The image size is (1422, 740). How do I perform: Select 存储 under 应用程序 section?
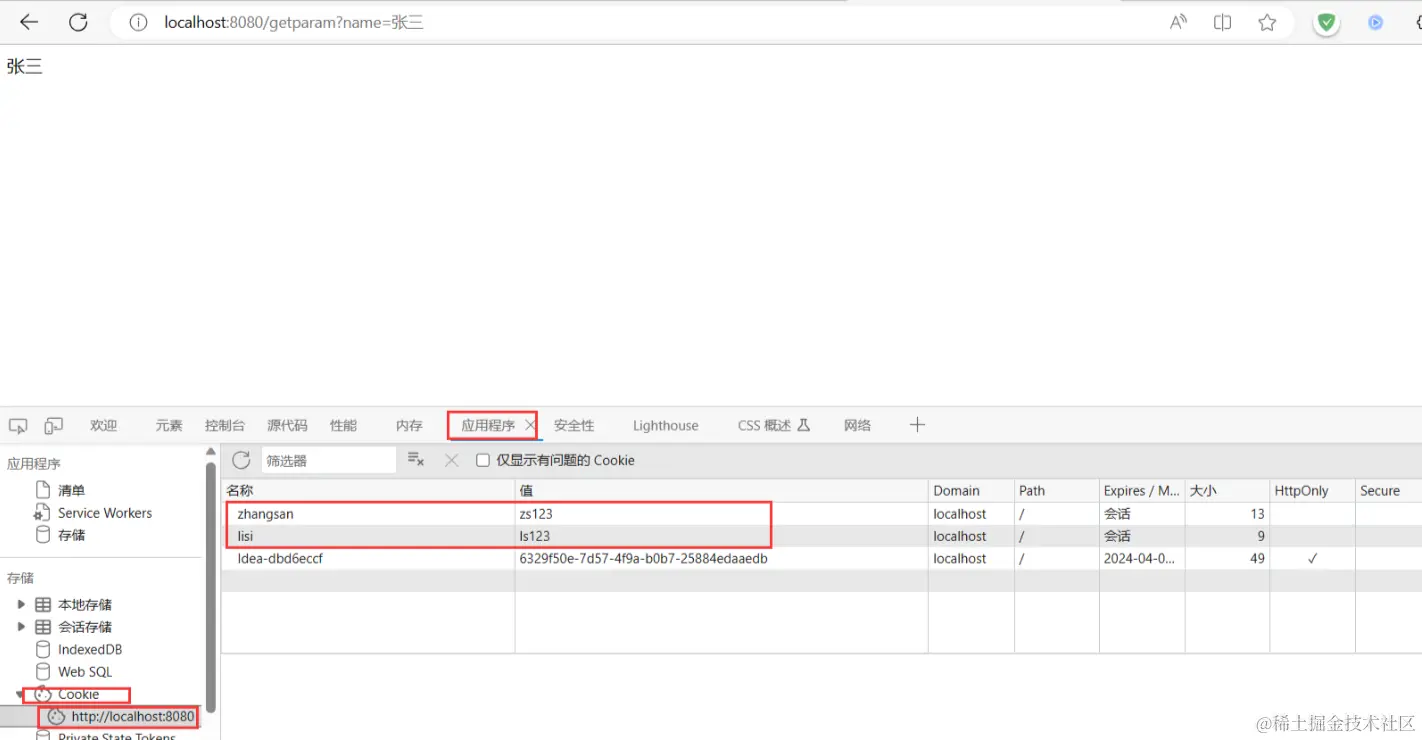[x=71, y=535]
